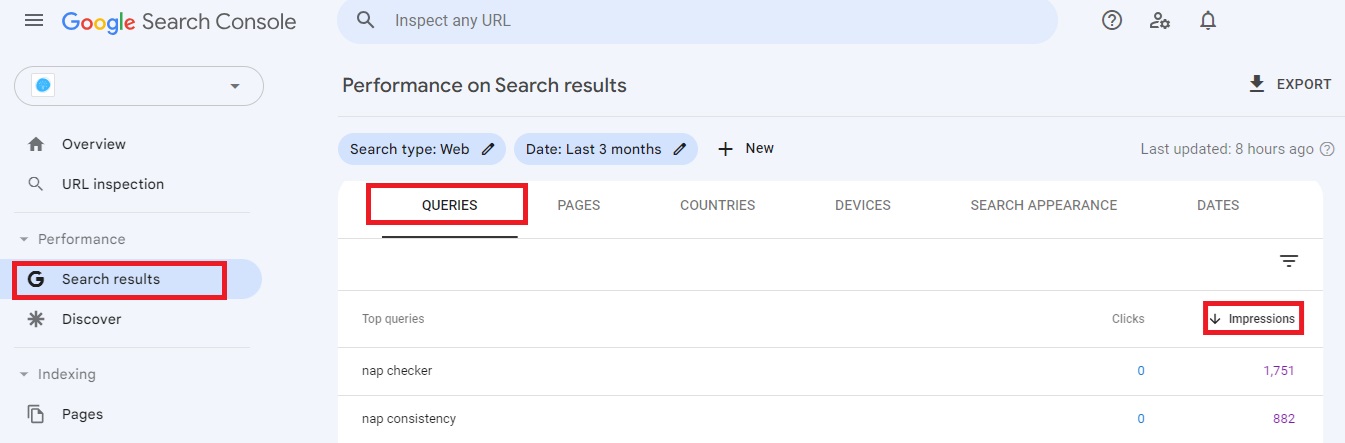Open the hamburger main menu
This screenshot has width=1345, height=443.
(x=34, y=21)
